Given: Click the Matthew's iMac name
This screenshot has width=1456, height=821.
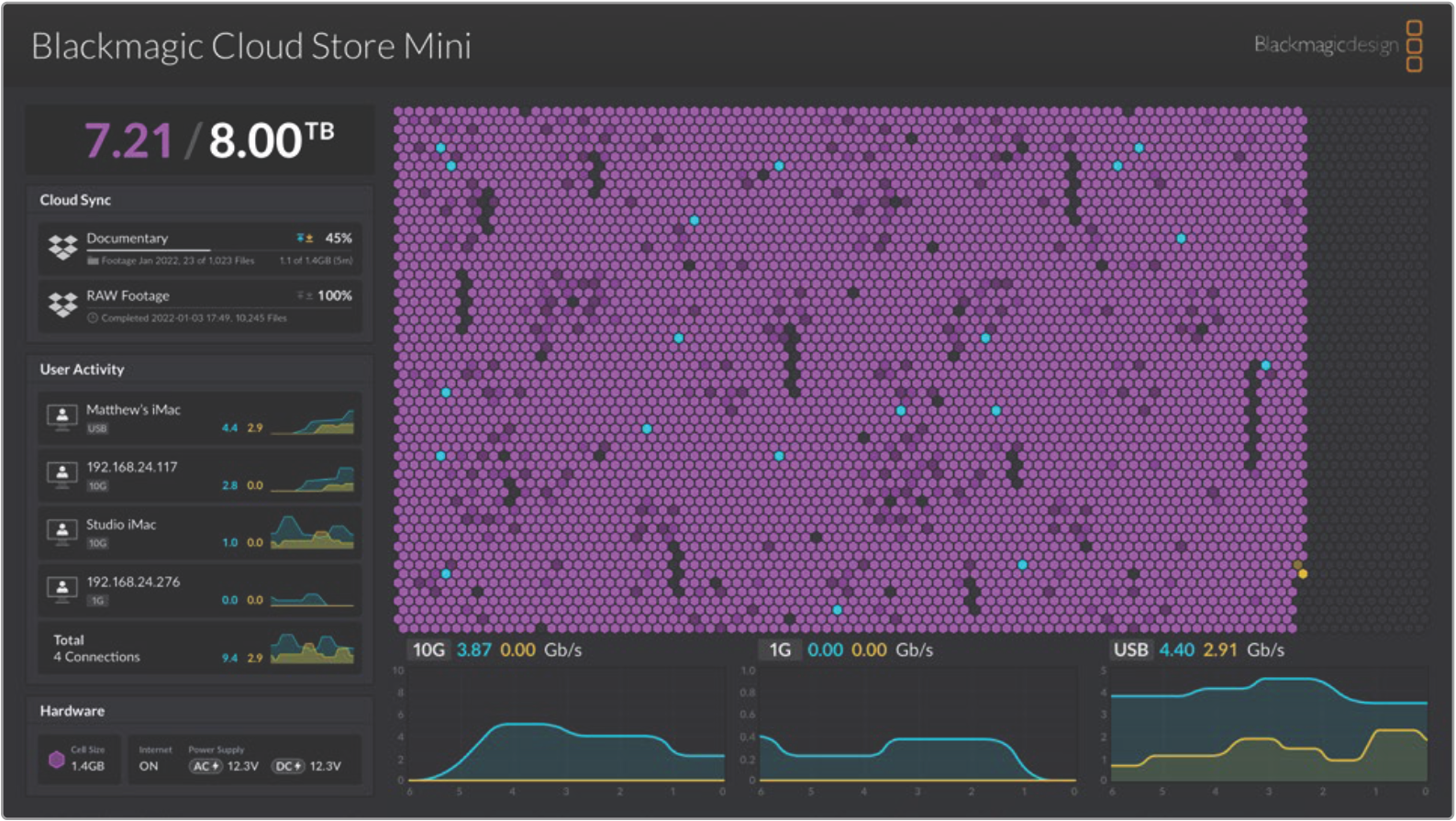Looking at the screenshot, I should pyautogui.click(x=134, y=410).
